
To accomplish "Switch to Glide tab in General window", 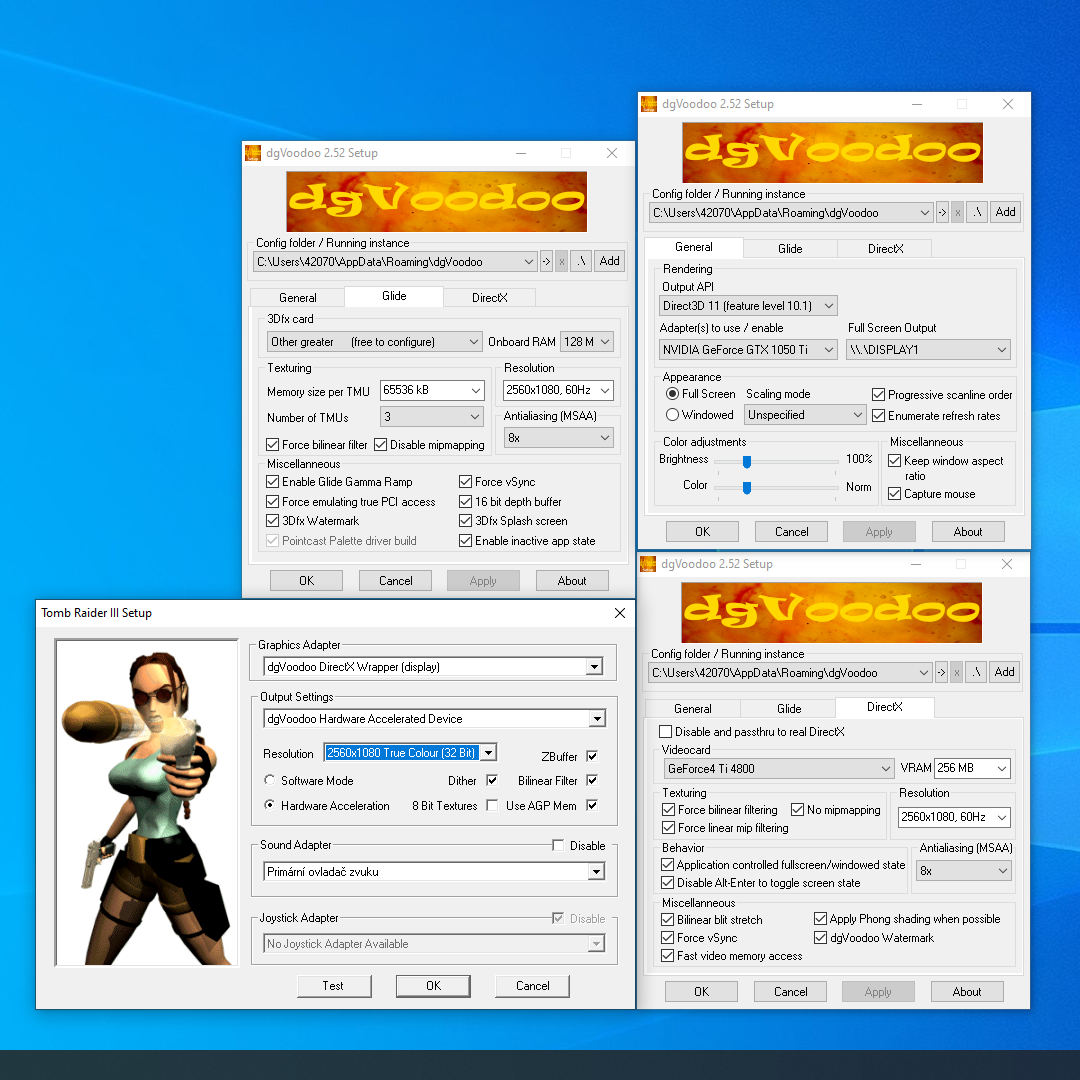I will pyautogui.click(x=790, y=249).
